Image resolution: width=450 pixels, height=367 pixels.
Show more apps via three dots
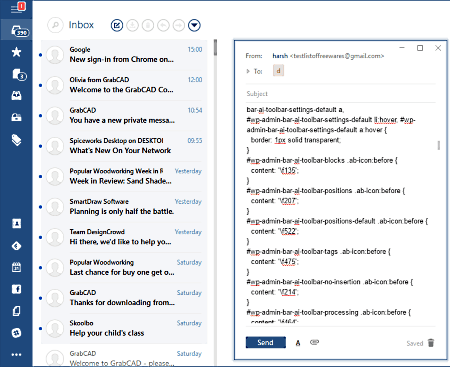pyautogui.click(x=16, y=355)
